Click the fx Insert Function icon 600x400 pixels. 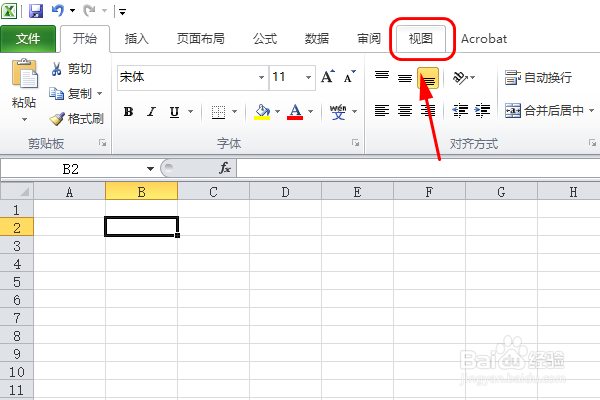(225, 168)
